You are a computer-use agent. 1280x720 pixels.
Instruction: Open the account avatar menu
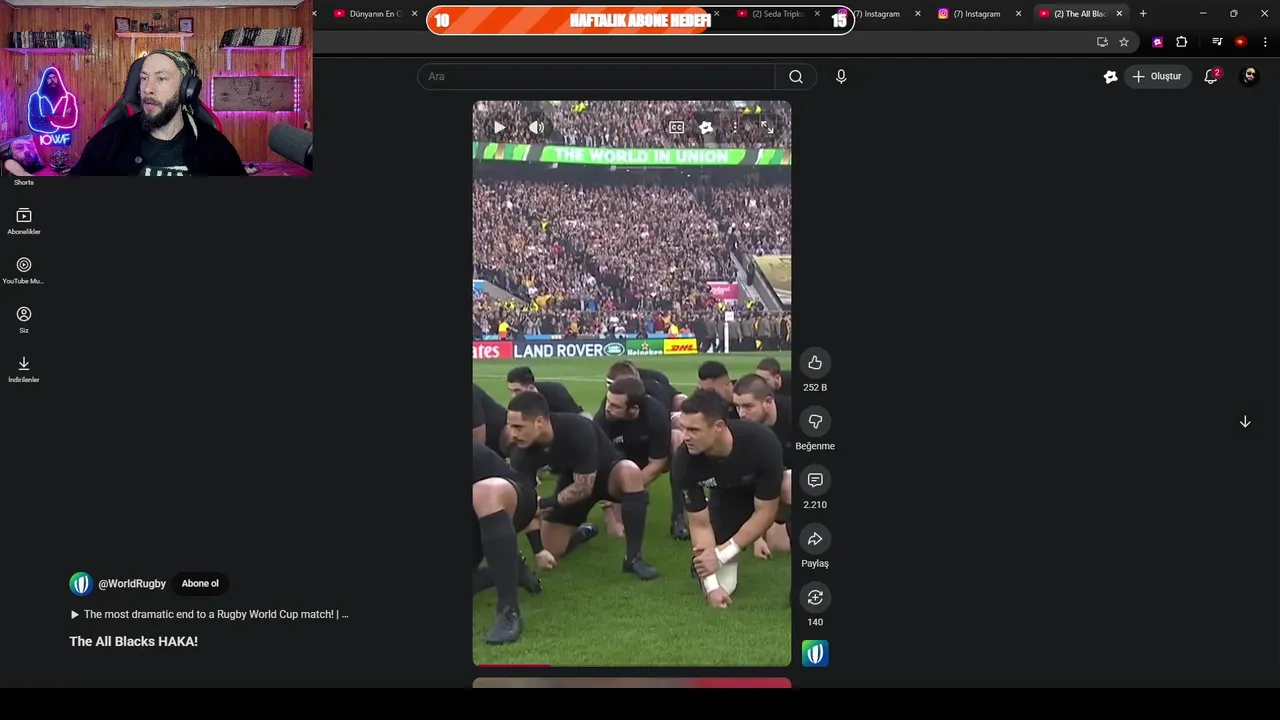(1249, 76)
